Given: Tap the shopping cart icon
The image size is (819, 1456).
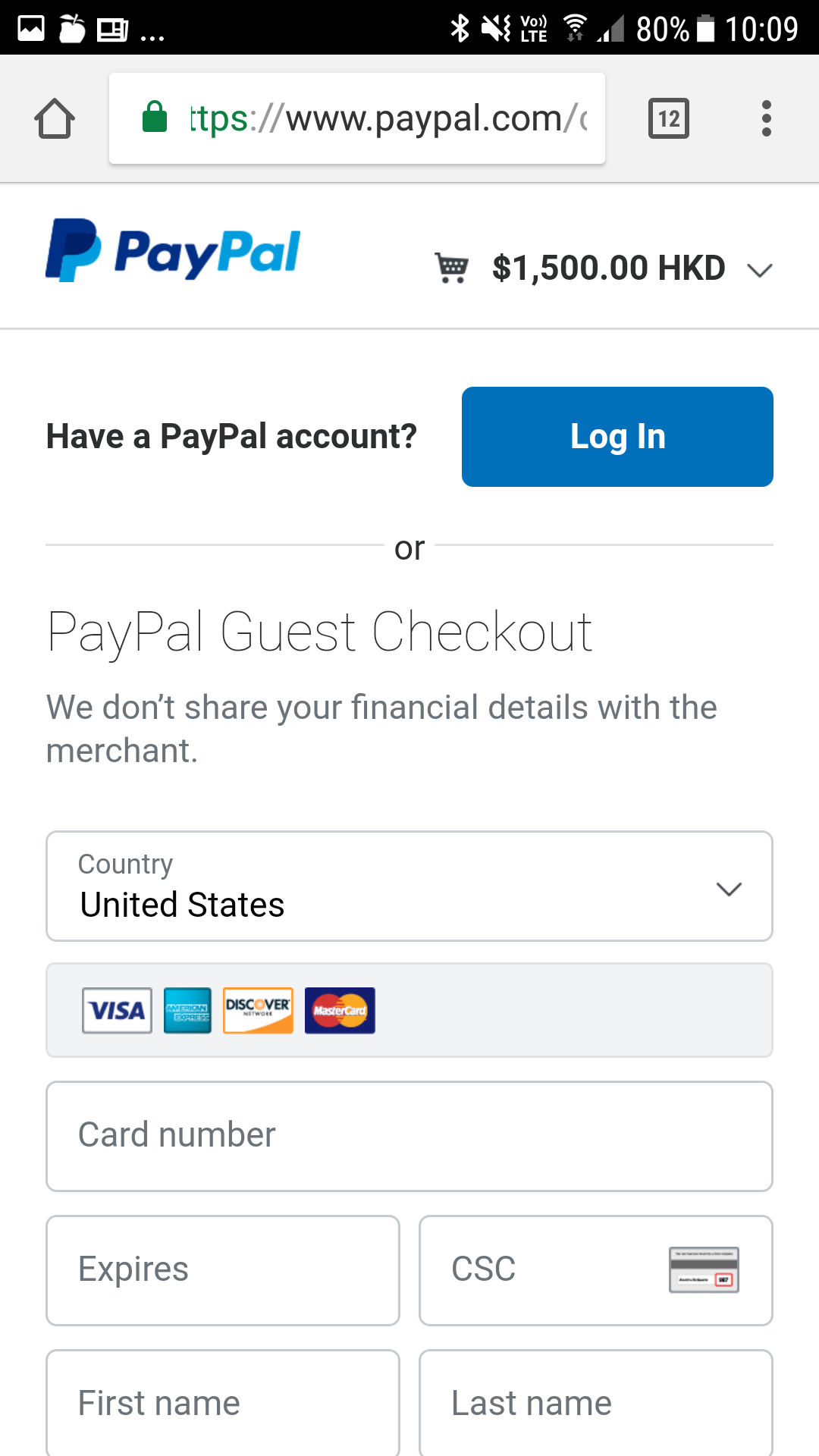Looking at the screenshot, I should point(452,268).
